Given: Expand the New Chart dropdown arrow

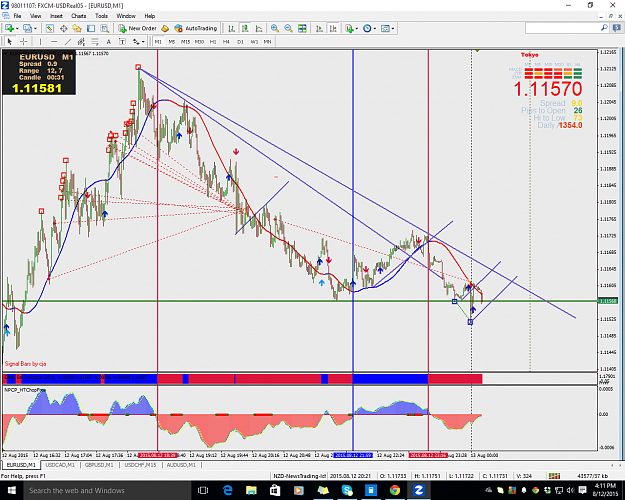Looking at the screenshot, I should pos(17,28).
